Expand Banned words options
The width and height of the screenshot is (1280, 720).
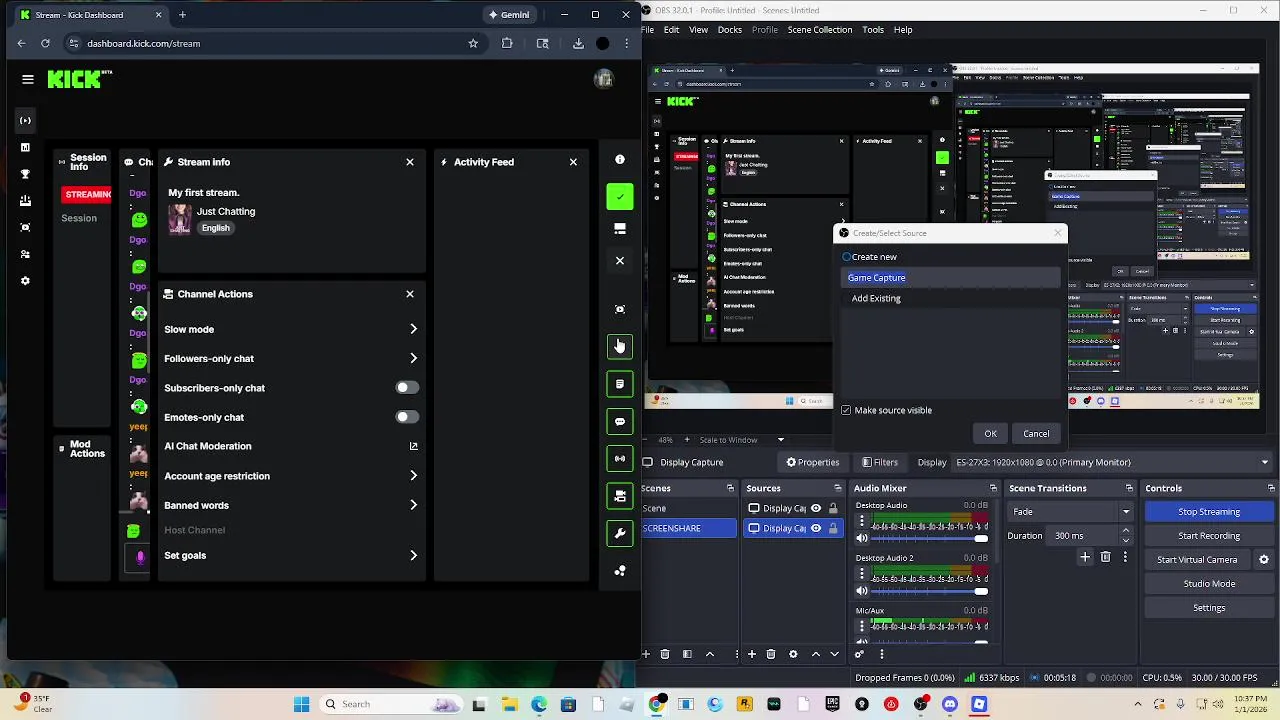tap(413, 505)
